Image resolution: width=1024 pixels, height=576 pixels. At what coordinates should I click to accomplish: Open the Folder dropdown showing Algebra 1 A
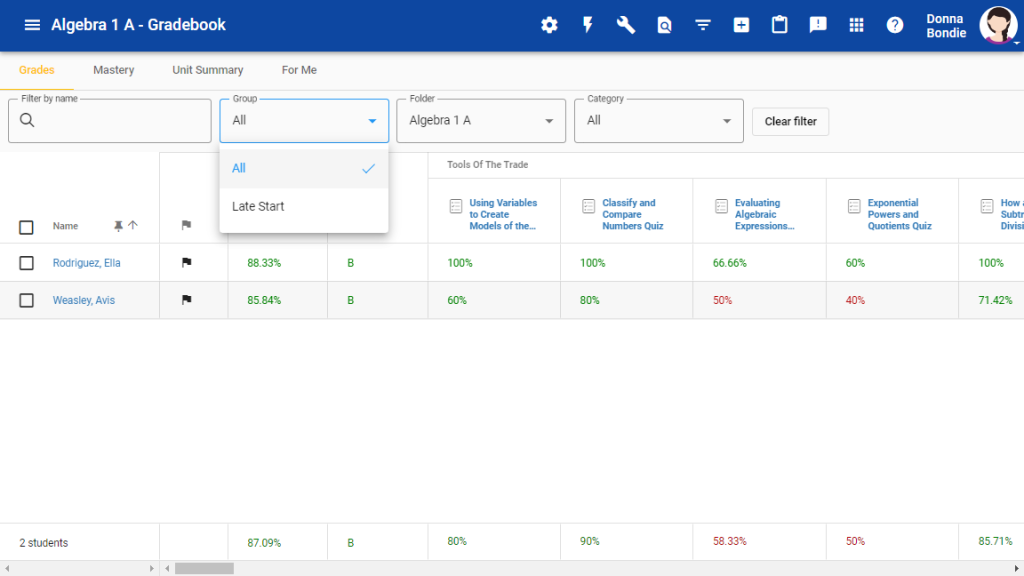point(481,120)
